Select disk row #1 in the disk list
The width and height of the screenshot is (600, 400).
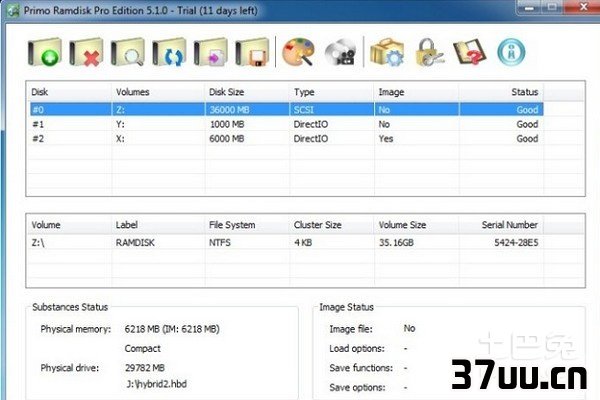286,124
